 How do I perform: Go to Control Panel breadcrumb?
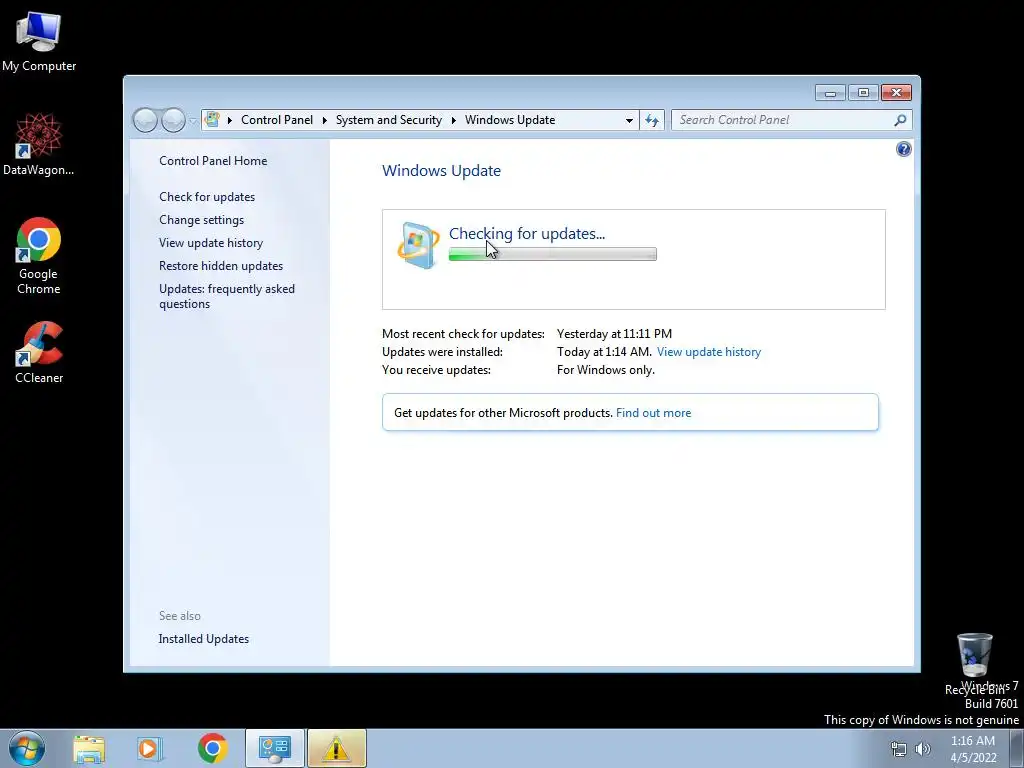277,120
